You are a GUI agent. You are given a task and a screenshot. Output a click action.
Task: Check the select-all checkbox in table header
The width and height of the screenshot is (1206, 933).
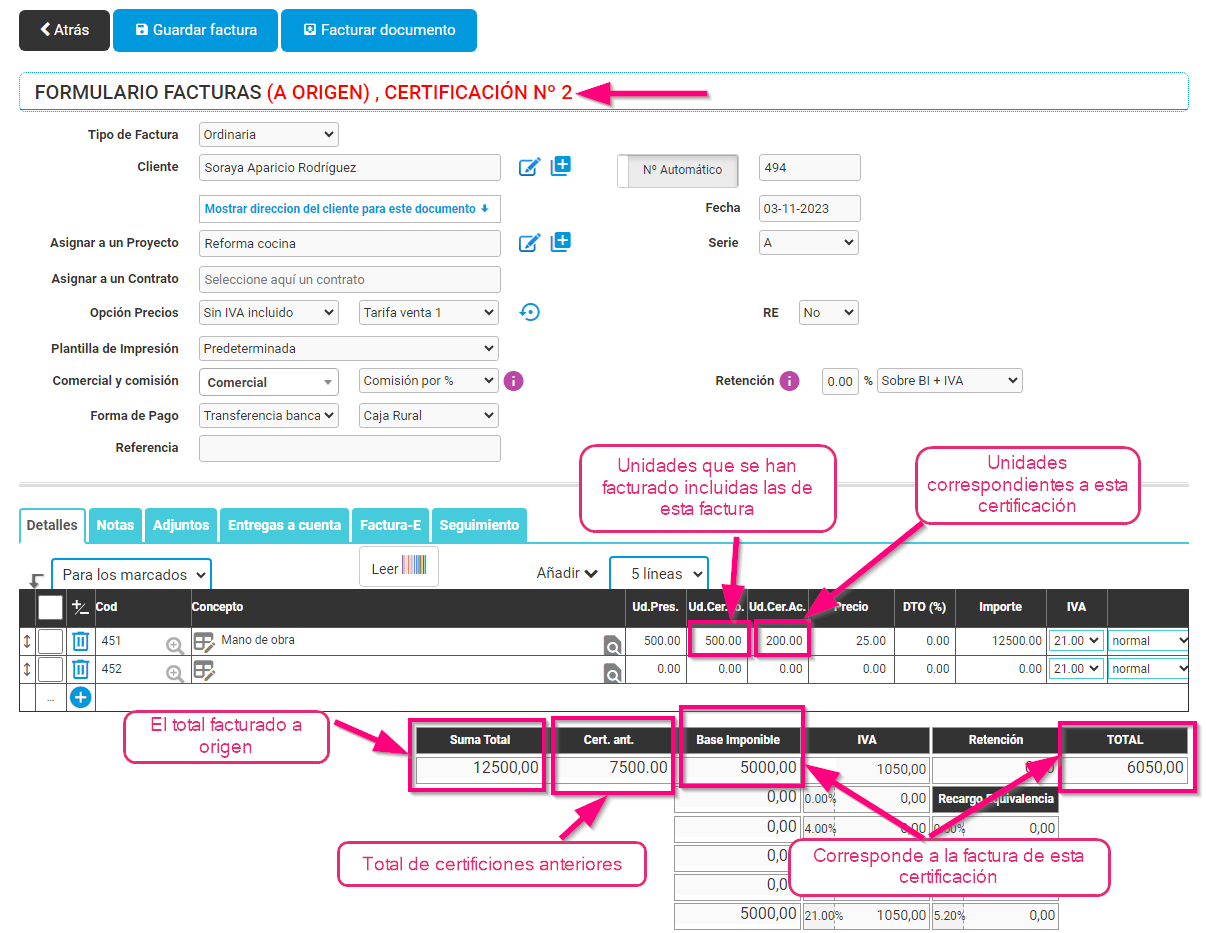coord(50,607)
